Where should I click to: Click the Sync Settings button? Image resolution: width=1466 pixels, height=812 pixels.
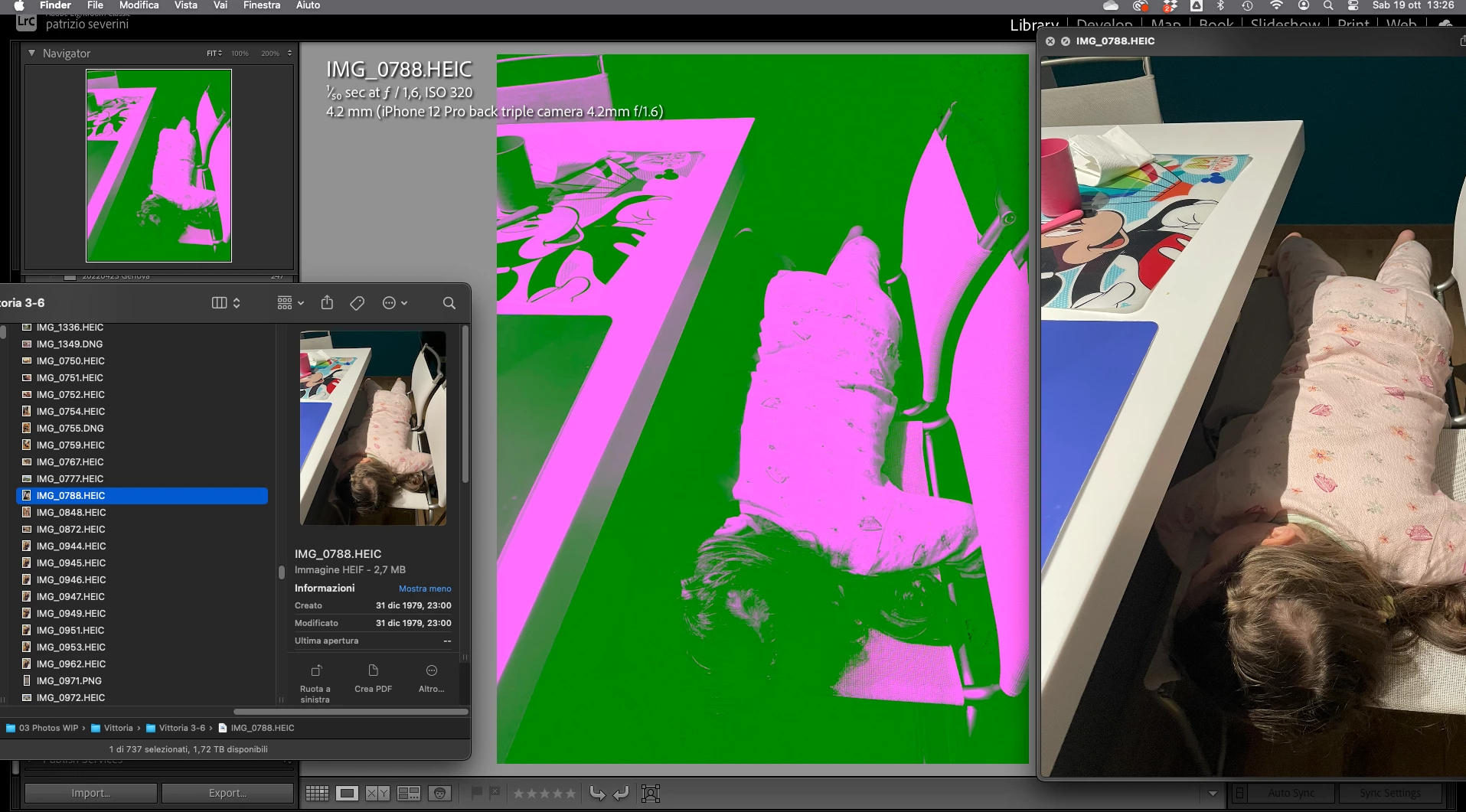coord(1389,793)
